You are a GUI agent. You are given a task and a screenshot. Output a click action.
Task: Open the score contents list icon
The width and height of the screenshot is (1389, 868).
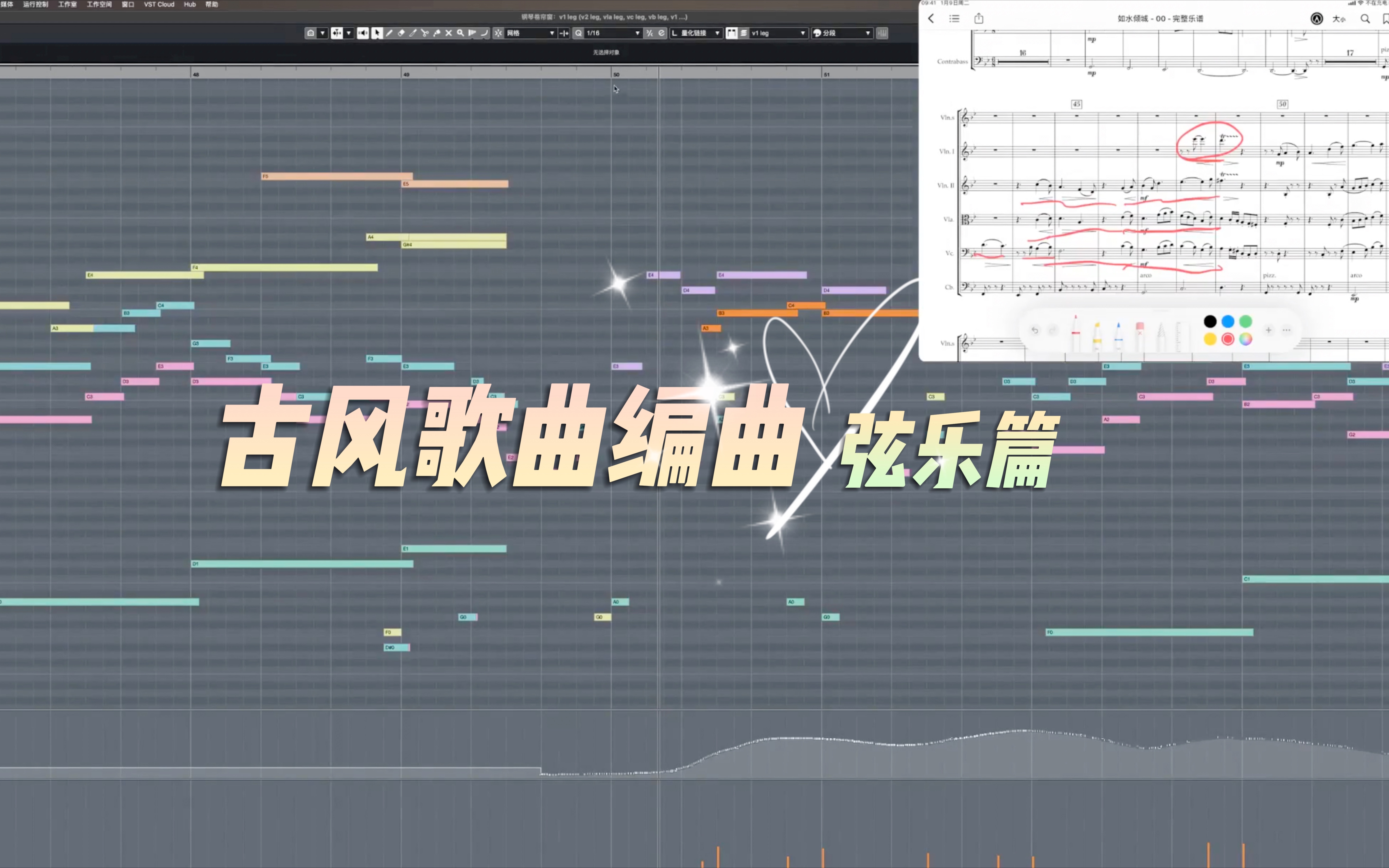954,18
